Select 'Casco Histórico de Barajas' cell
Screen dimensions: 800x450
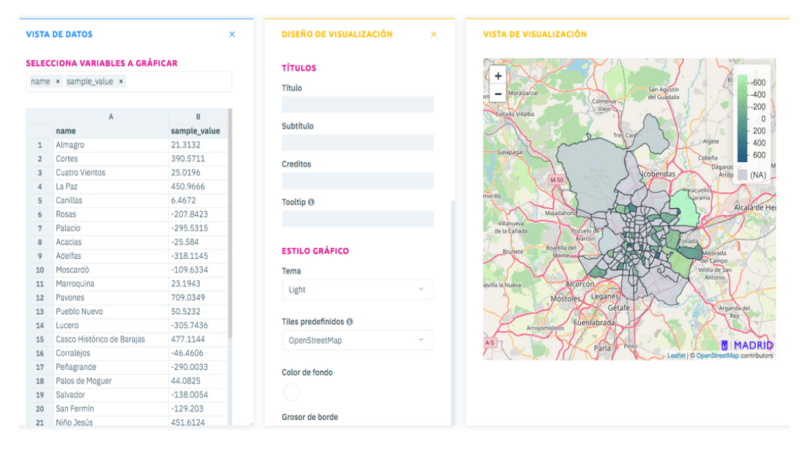111,339
